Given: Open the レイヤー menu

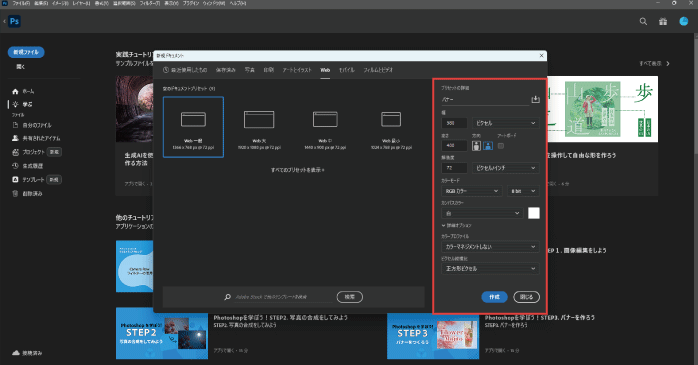Looking at the screenshot, I should click(81, 3).
